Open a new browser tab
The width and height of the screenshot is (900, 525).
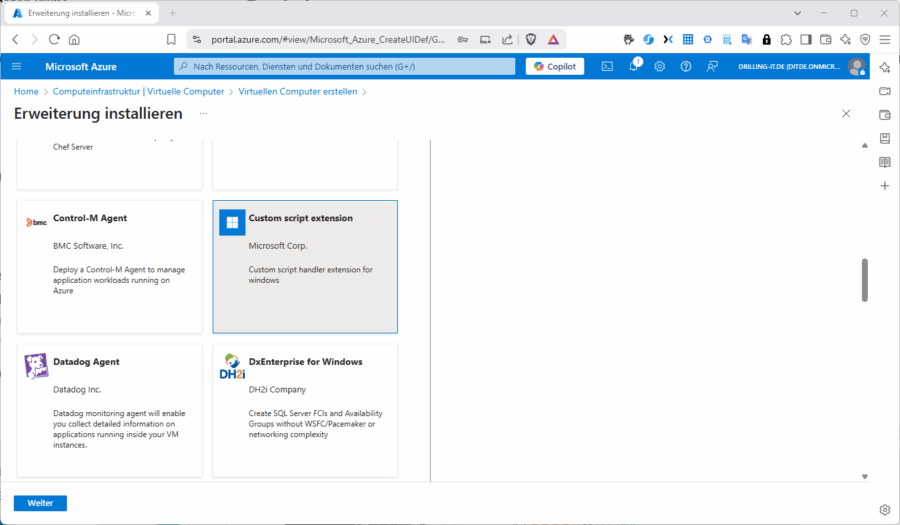pyautogui.click(x=172, y=13)
